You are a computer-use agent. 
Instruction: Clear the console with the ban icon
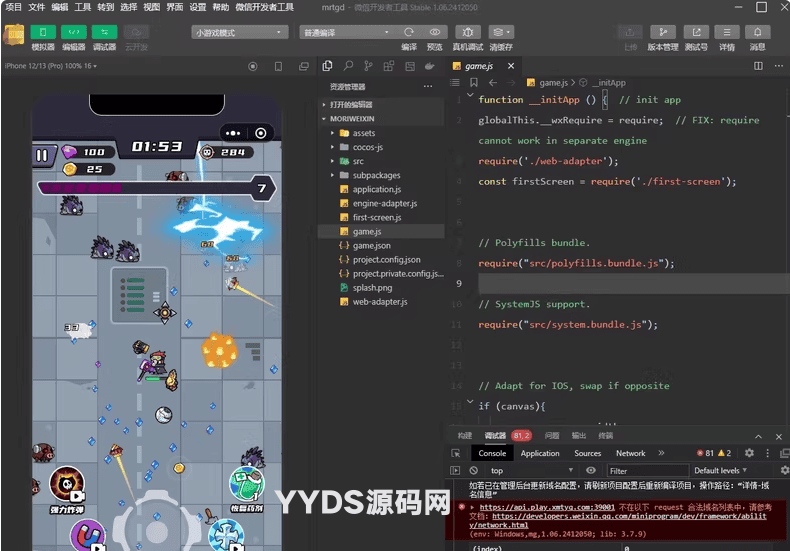[474, 470]
